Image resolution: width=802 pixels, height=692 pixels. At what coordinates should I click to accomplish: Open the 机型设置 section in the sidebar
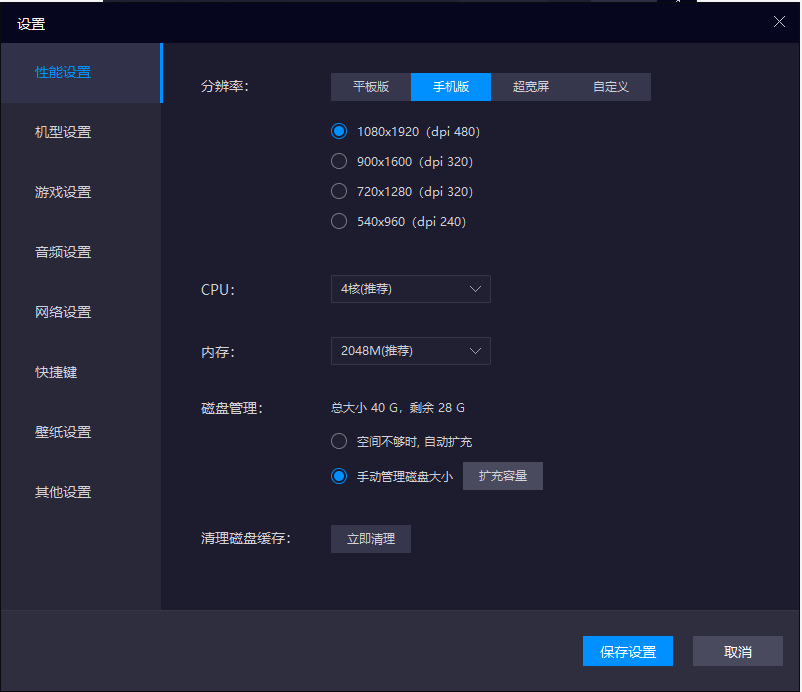(63, 132)
